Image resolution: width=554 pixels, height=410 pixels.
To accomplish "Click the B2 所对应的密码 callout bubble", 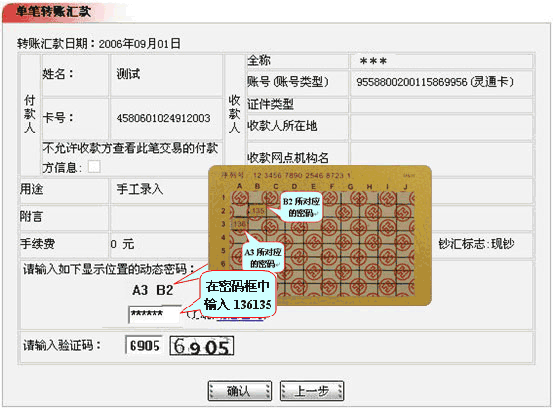I will (x=301, y=207).
